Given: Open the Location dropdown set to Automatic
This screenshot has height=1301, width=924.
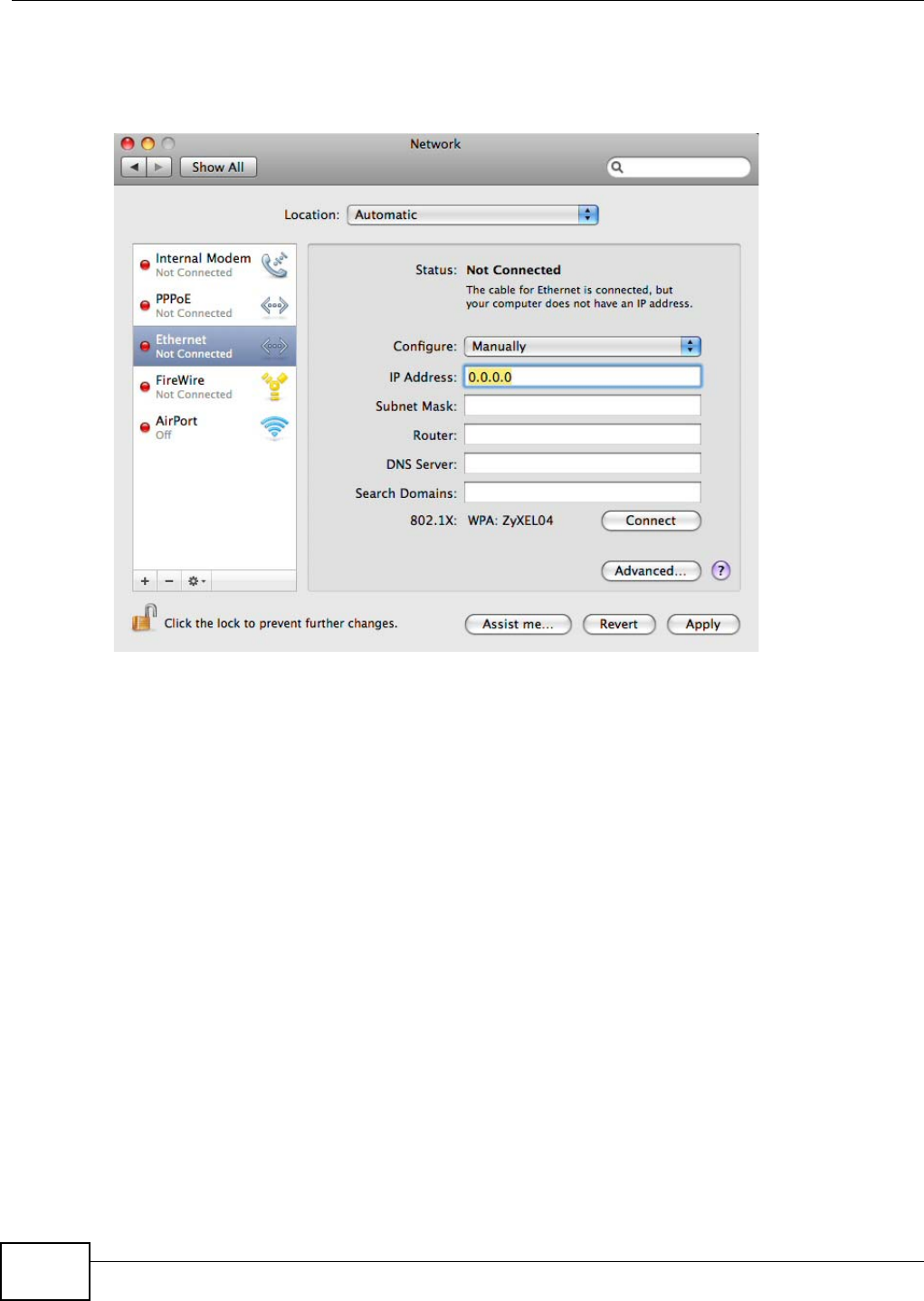Looking at the screenshot, I should coord(473,215).
